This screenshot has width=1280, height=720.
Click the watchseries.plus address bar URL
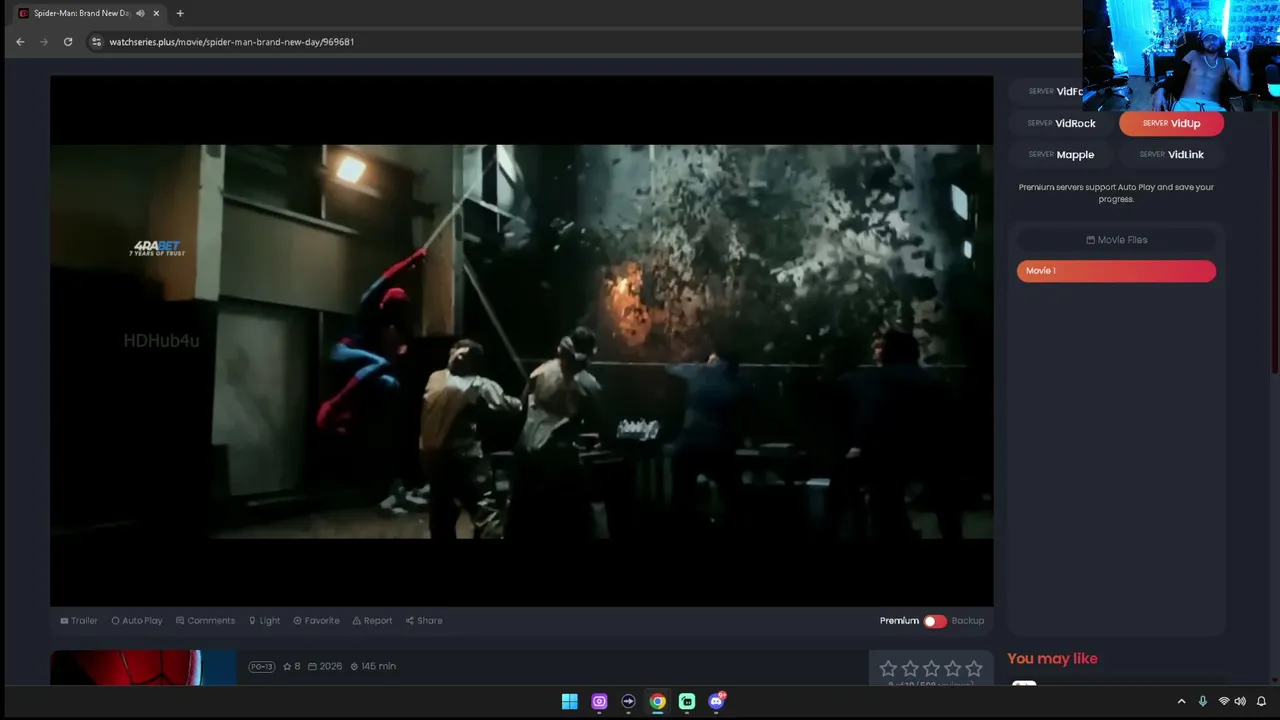tap(231, 42)
